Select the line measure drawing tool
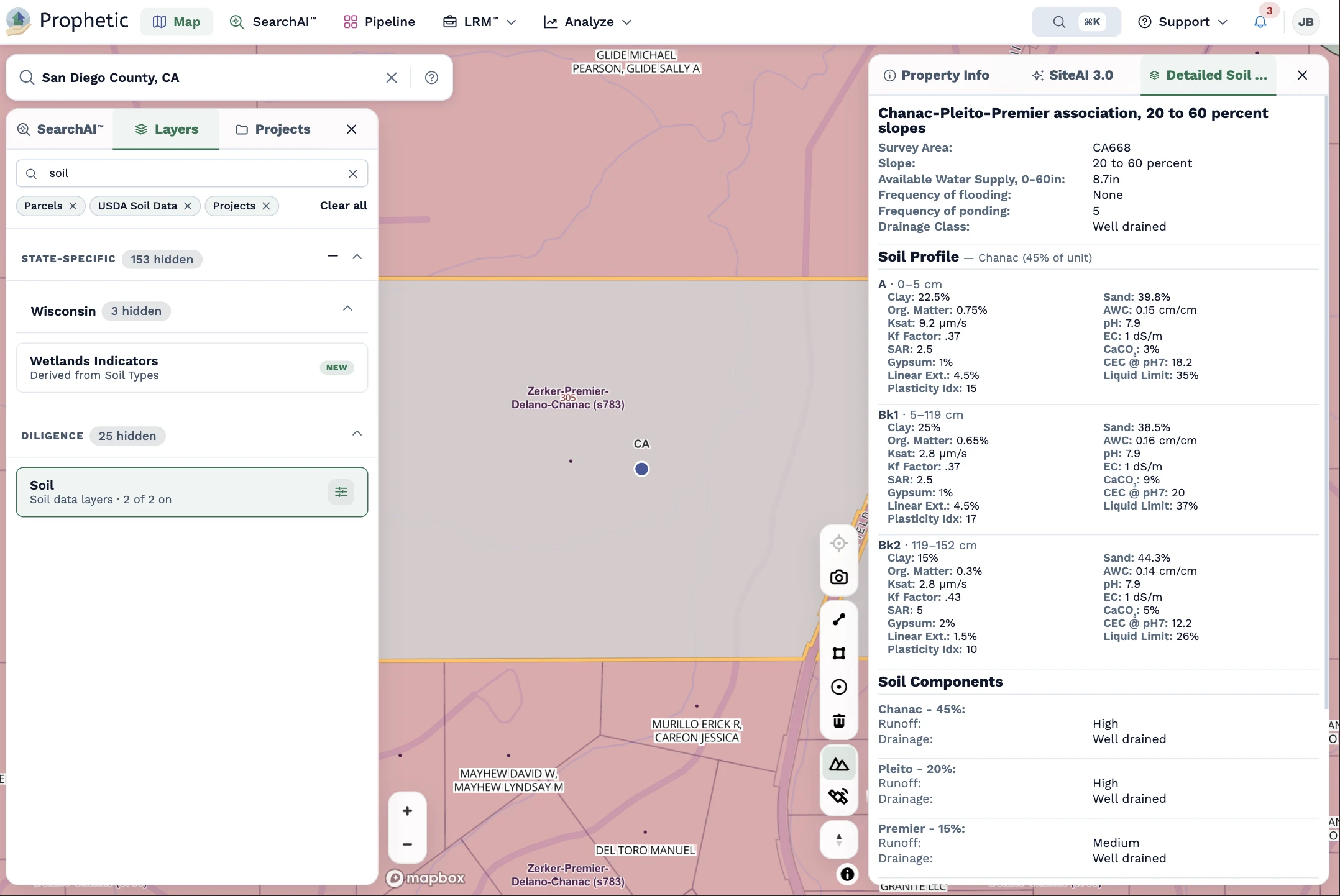 click(x=839, y=619)
